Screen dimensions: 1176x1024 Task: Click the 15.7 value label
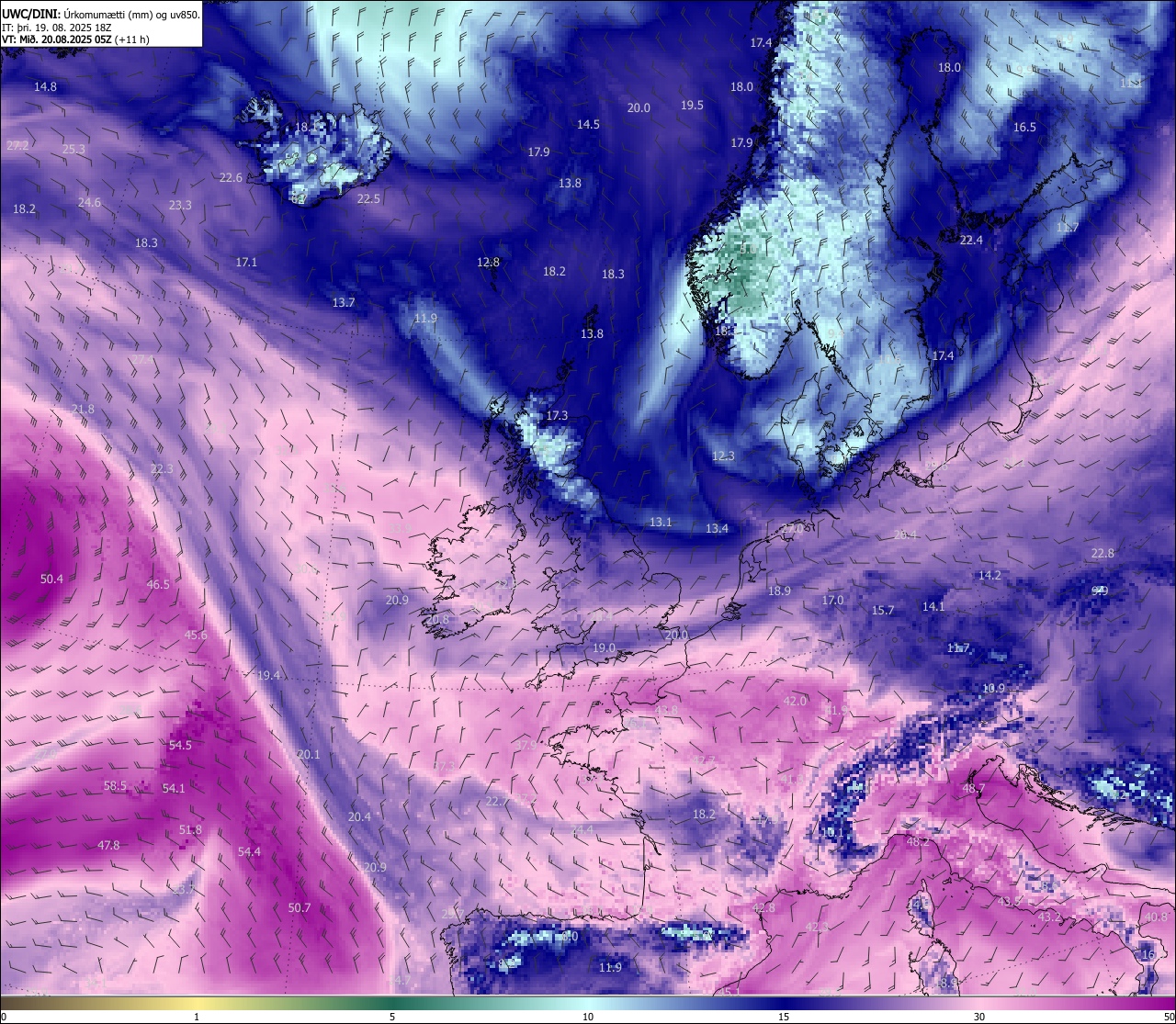[882, 611]
